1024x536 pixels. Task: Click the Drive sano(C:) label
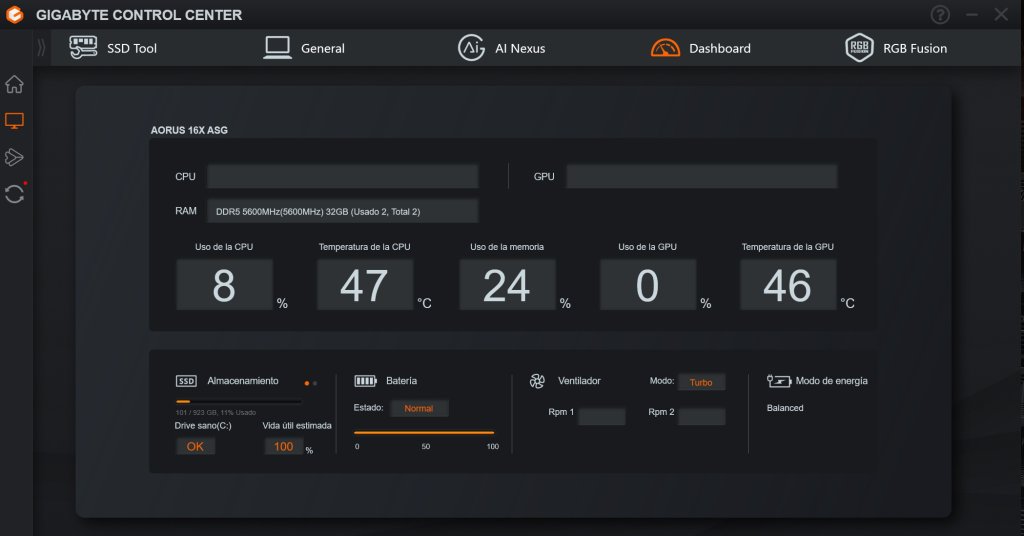203,426
